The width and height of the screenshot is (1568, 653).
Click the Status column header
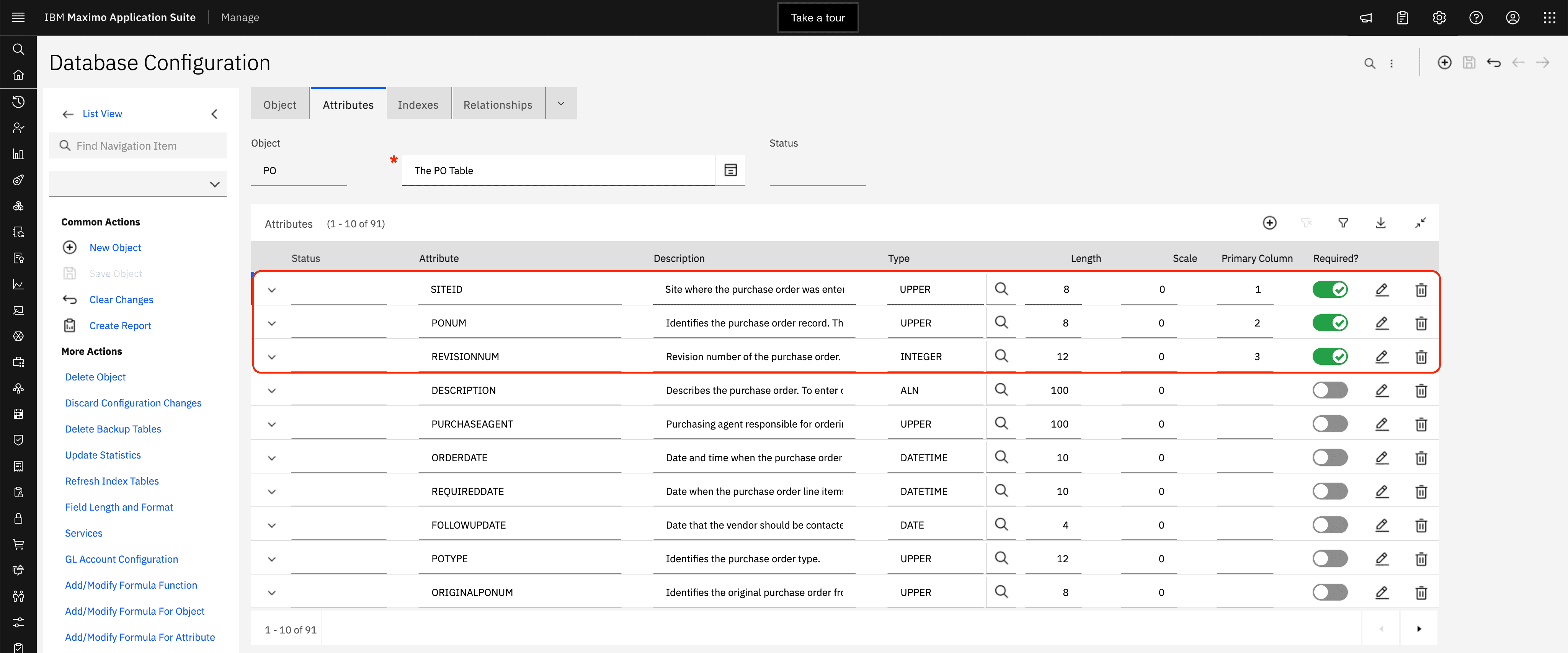(305, 258)
